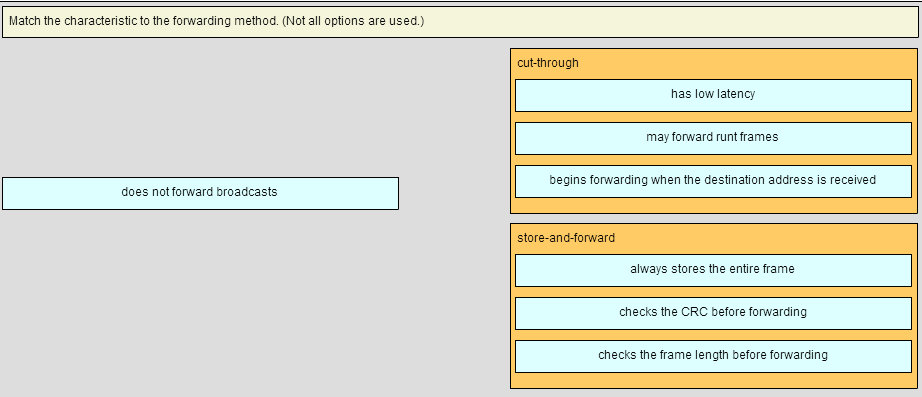
Task: Pick 'begins forwarding when the destination address is received'
Action: [x=713, y=181]
